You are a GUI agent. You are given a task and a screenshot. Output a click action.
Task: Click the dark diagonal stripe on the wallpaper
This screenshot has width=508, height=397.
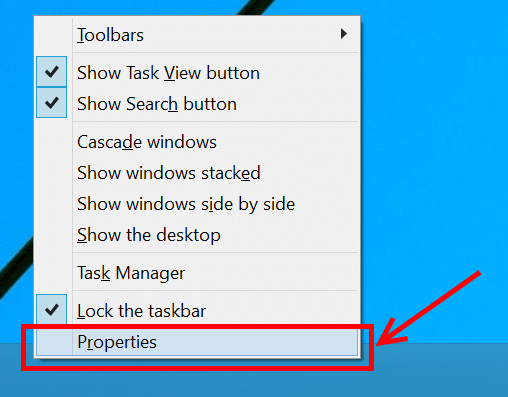pos(255,7)
